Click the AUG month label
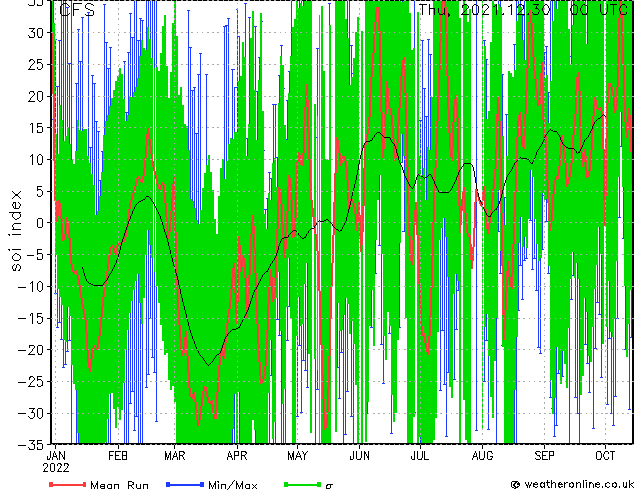 tap(482, 456)
